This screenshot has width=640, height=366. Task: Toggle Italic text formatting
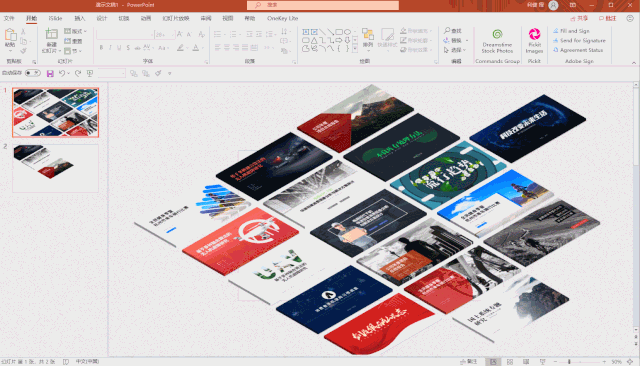tap(110, 48)
